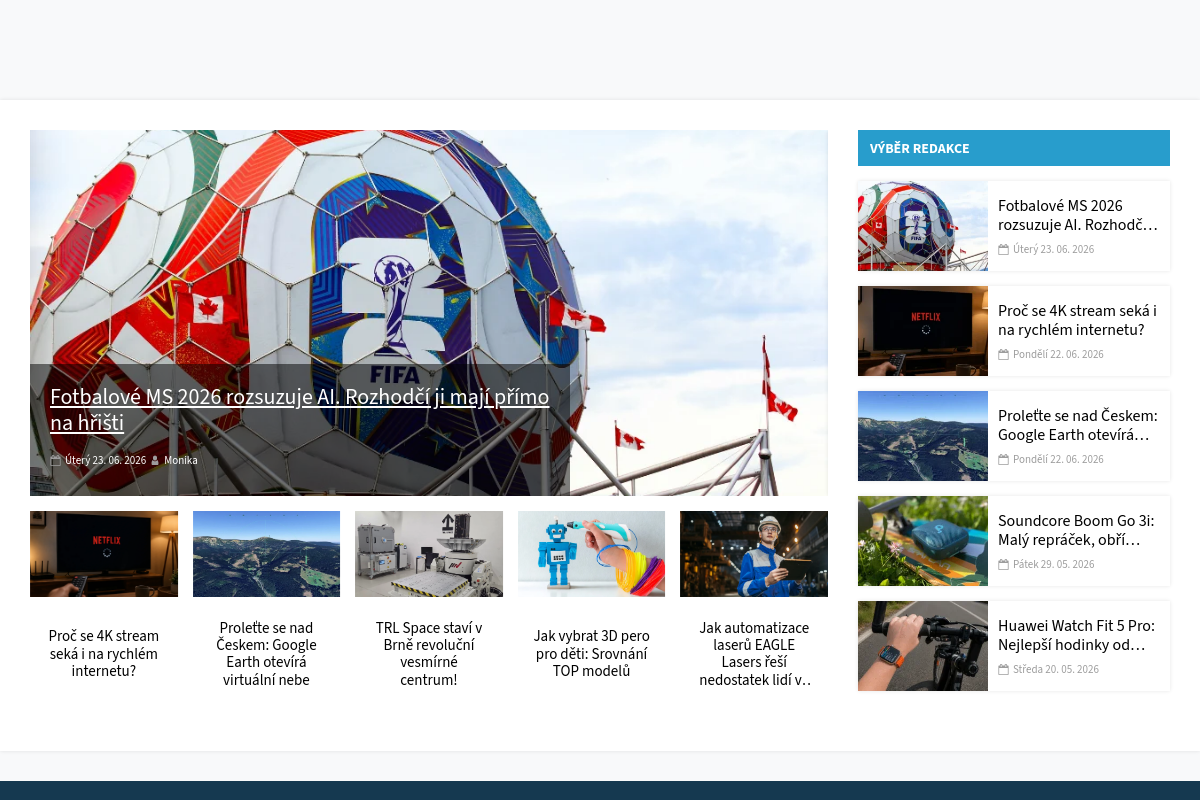The image size is (1200, 800).
Task: Click calendar icon next to Pondělí 22. 06. 2026 under the Google Earth article
Action: coord(1003,460)
